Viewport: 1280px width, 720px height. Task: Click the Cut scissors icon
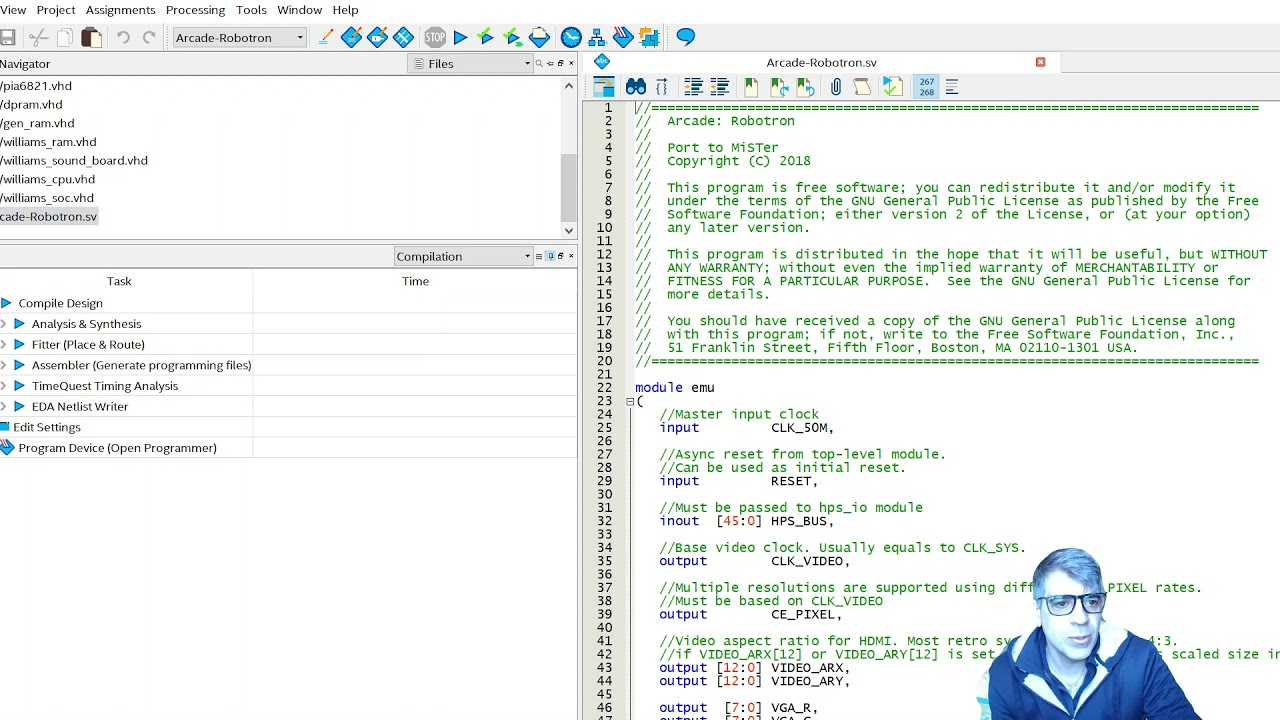click(x=39, y=38)
